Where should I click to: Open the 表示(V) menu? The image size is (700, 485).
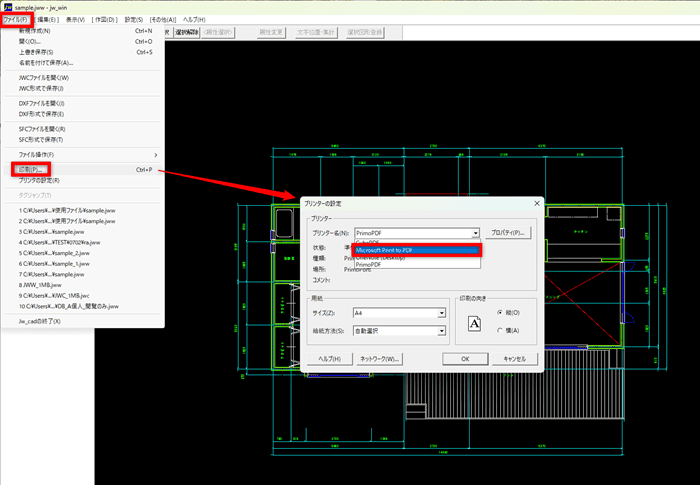coord(75,20)
